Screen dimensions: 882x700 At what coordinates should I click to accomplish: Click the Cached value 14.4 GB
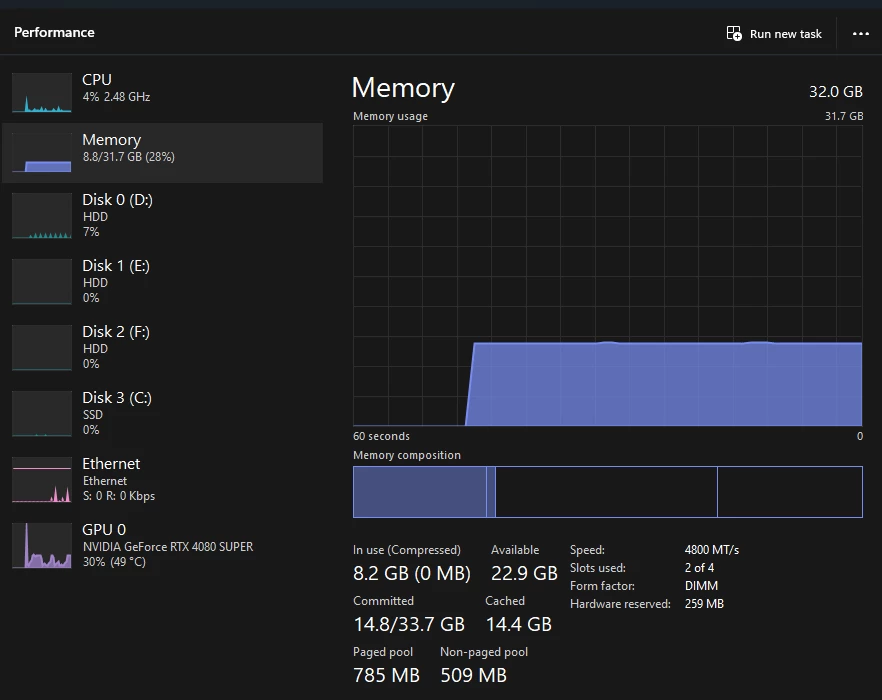click(519, 624)
